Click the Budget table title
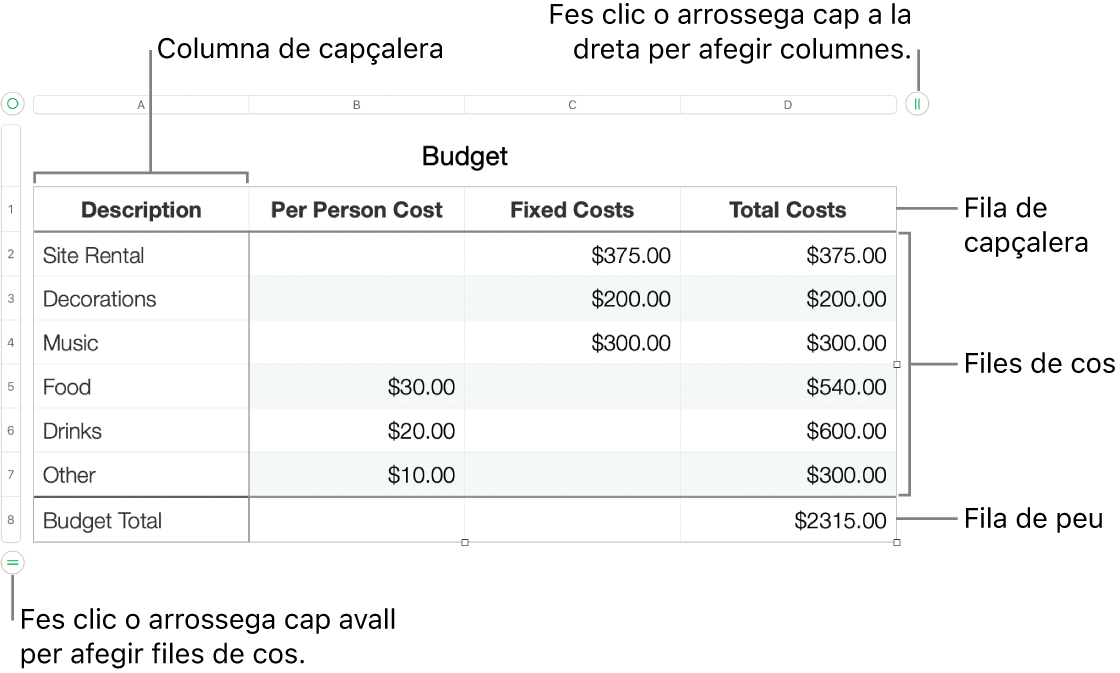 [x=464, y=157]
